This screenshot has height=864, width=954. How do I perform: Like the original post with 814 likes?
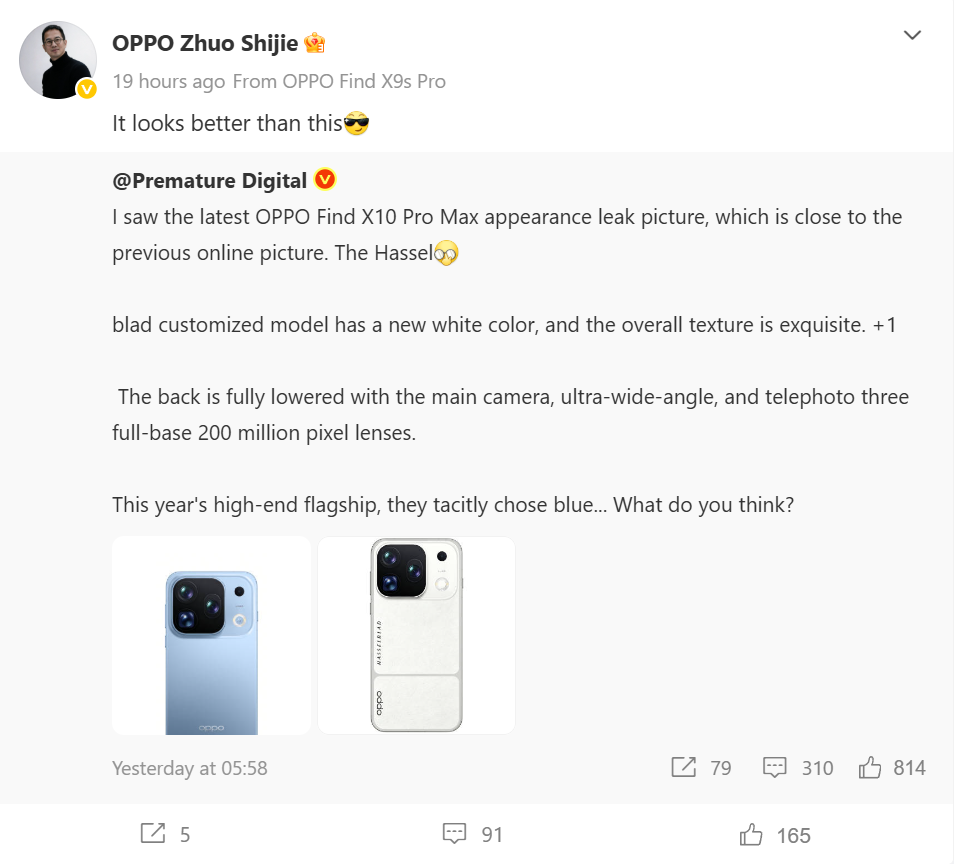[891, 768]
